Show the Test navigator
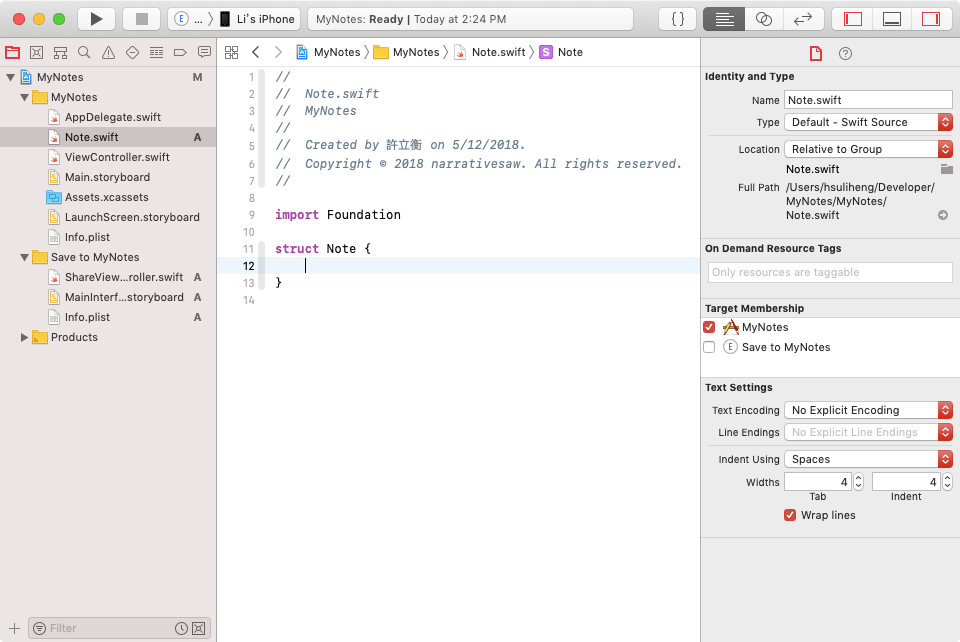 [132, 53]
